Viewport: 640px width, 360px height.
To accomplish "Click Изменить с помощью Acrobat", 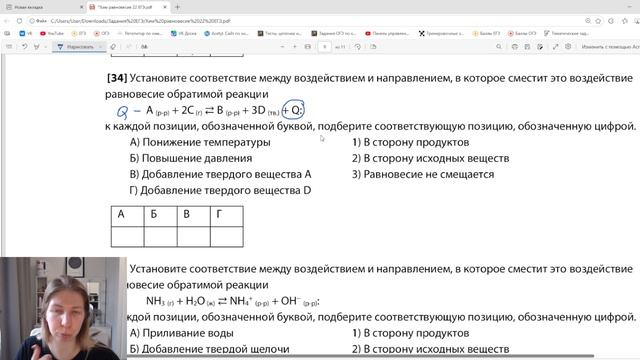I will [611, 47].
